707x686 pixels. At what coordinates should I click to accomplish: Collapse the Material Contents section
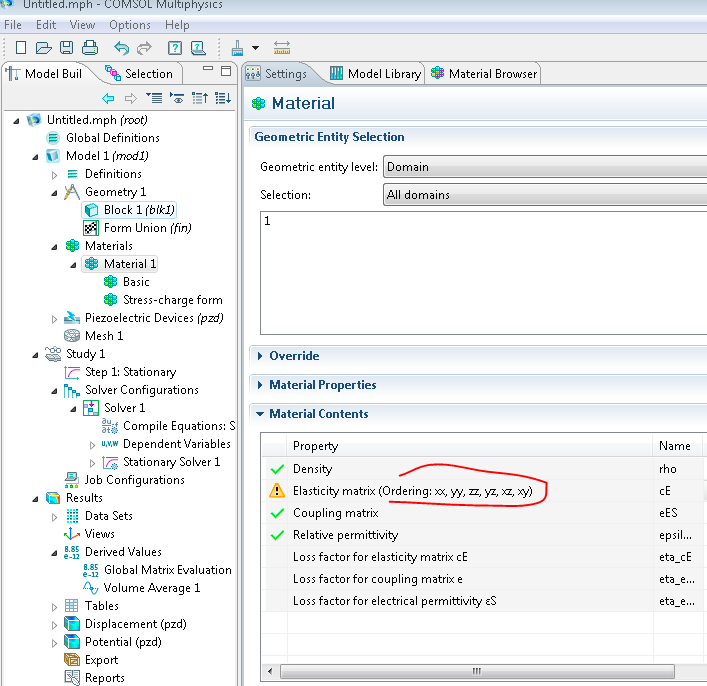318,414
